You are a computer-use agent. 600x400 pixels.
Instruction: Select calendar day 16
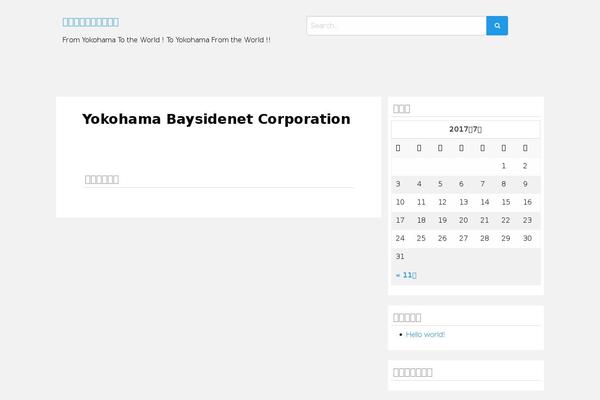click(527, 202)
